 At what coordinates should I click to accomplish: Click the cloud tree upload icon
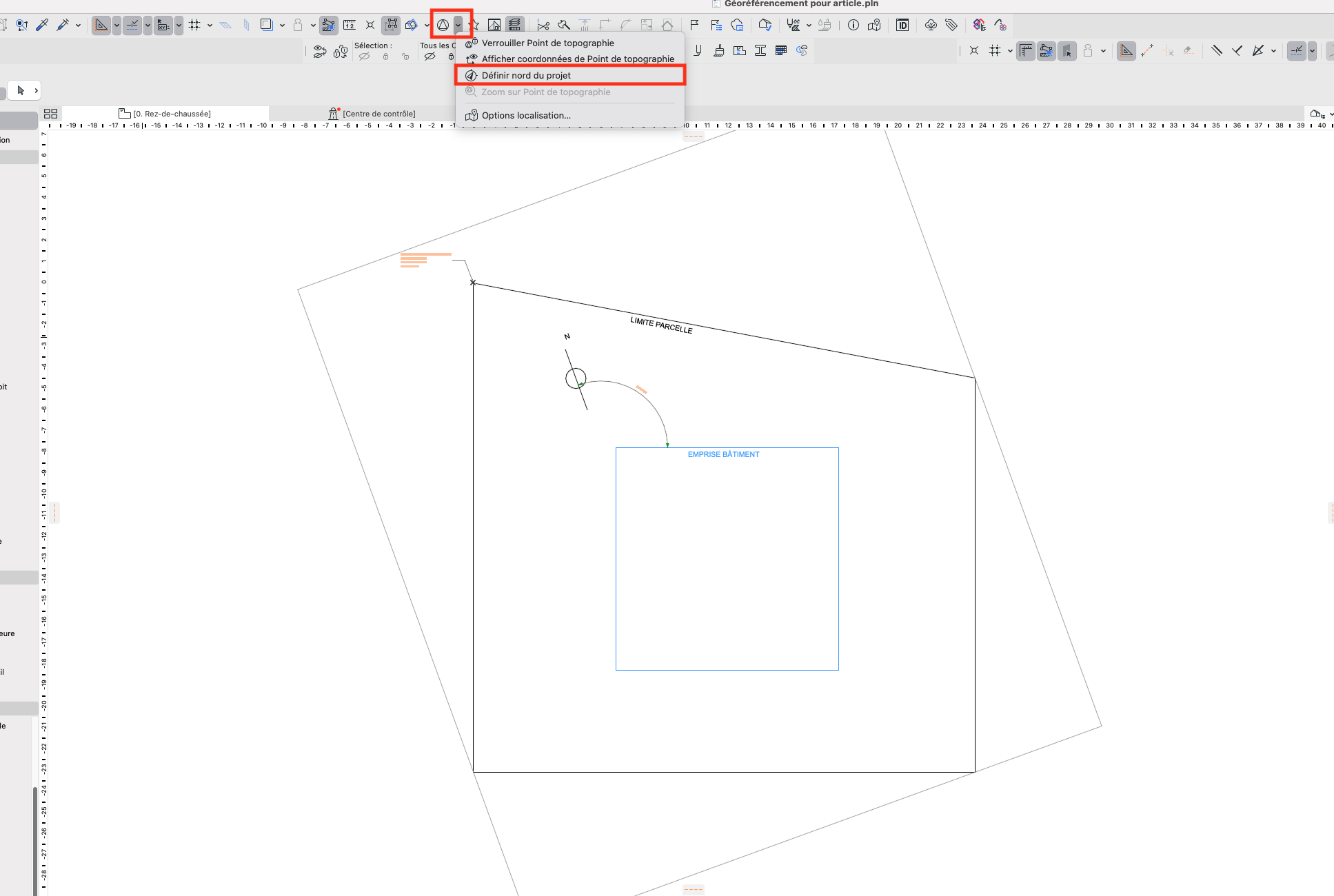click(931, 25)
